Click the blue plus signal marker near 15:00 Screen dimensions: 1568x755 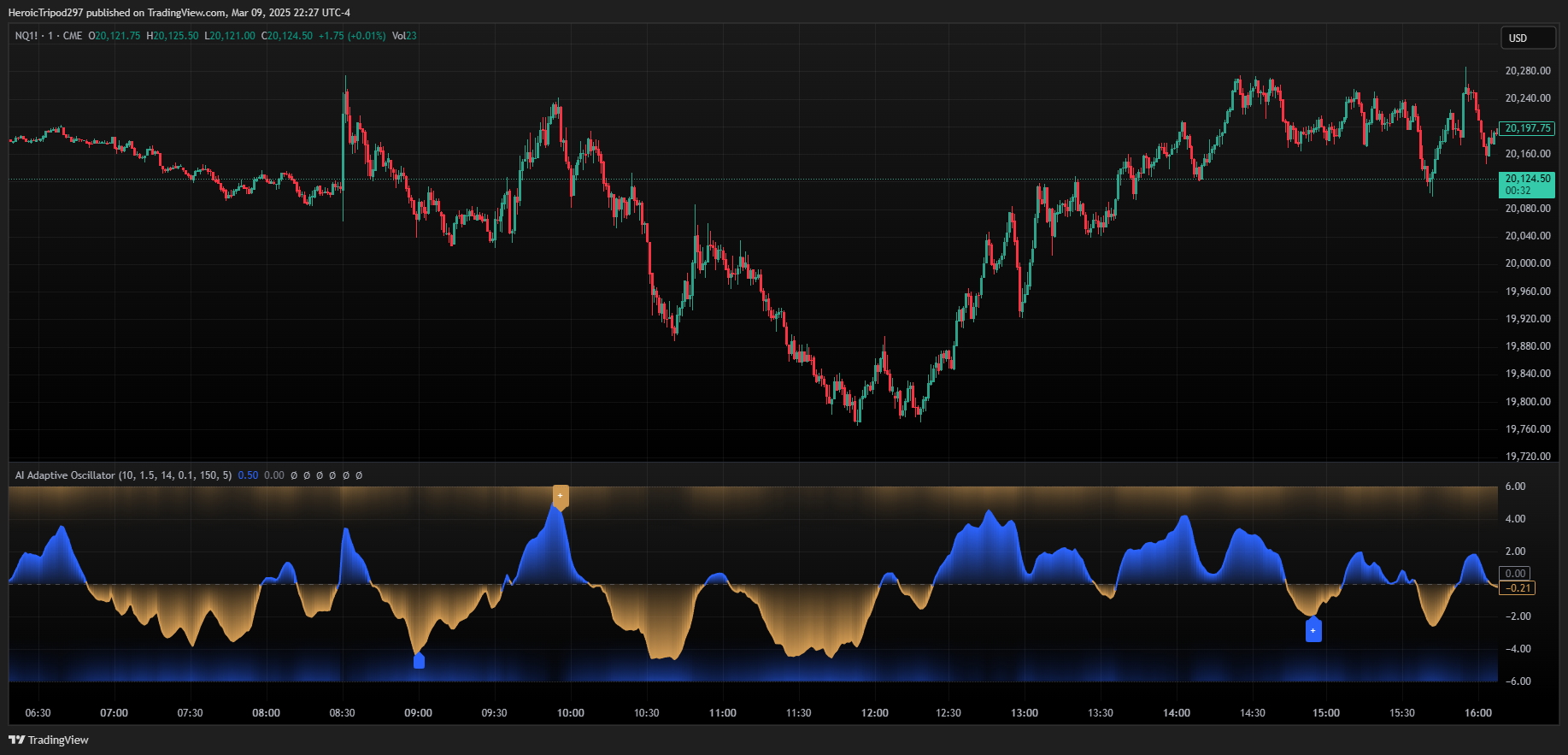click(x=1313, y=630)
